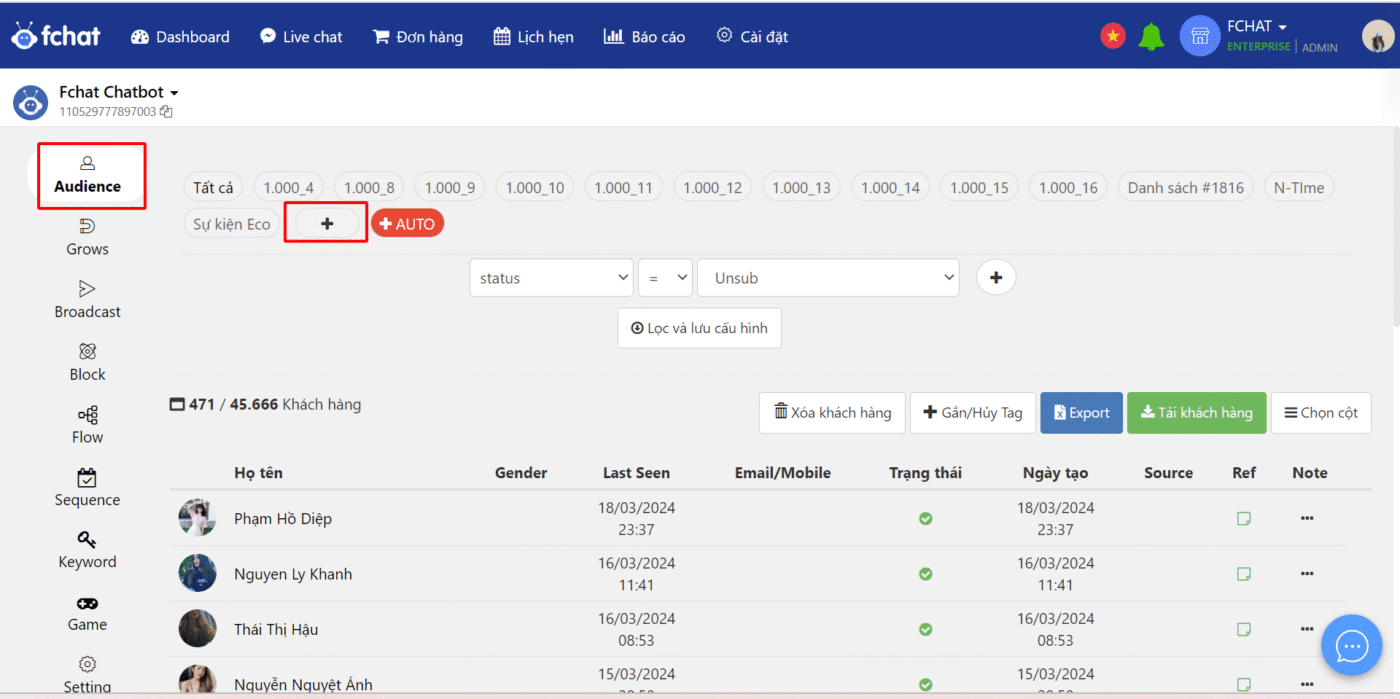Select the 1.000_10 audience list tab
Image resolution: width=1400 pixels, height=699 pixels.
pos(534,187)
